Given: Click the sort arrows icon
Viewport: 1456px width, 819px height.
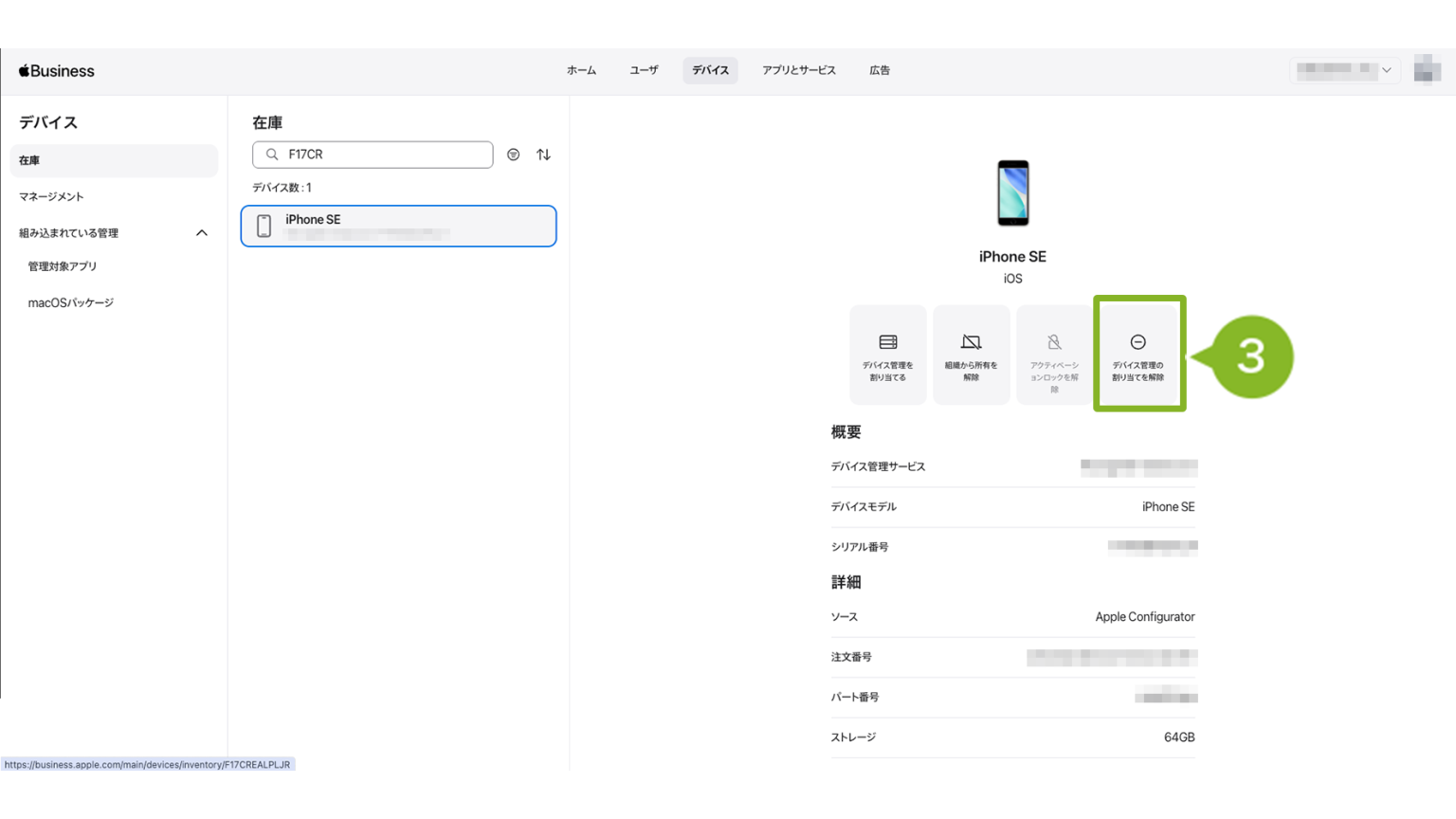Looking at the screenshot, I should (543, 155).
